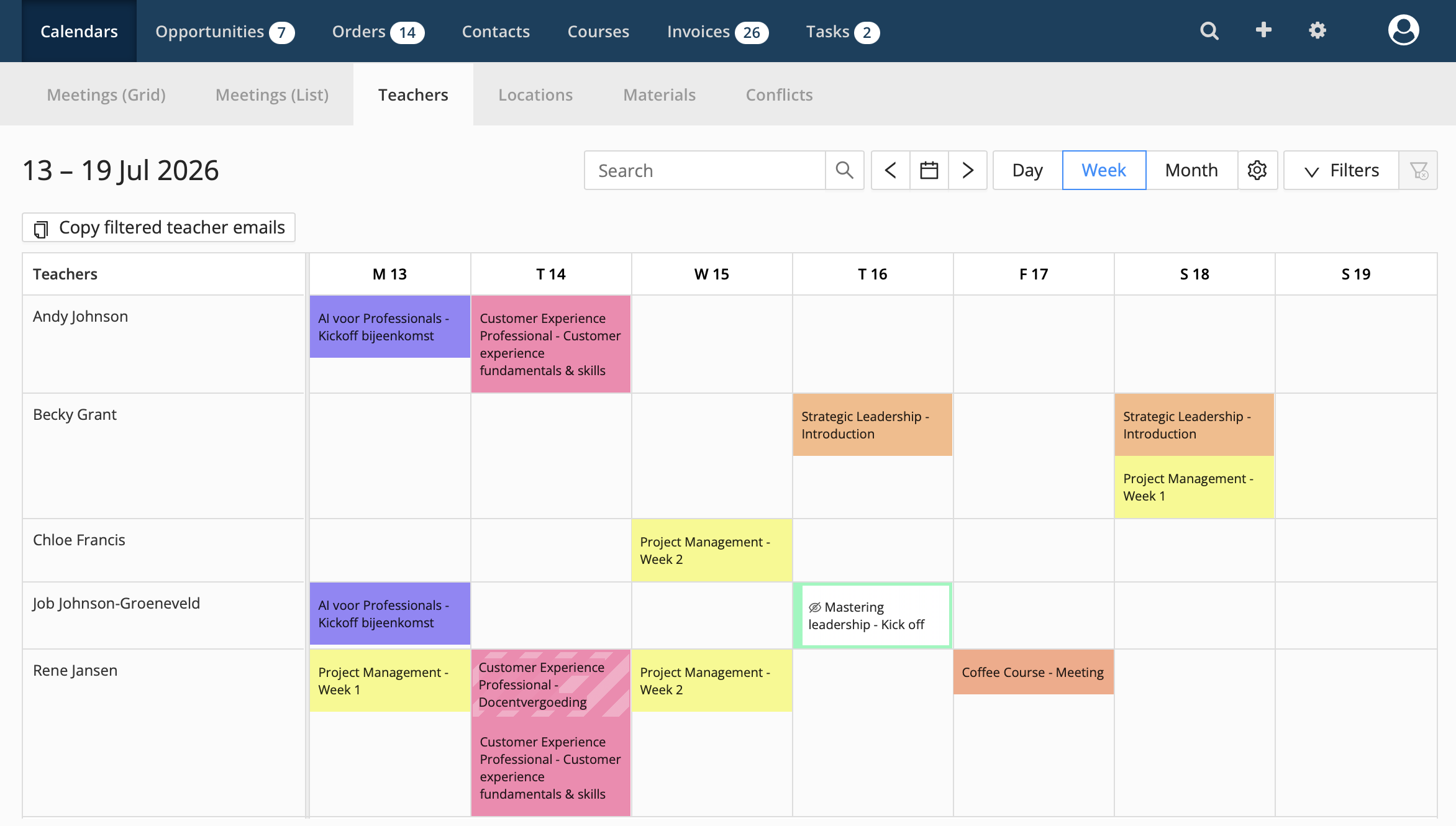Go to previous week arrow
Screen dimensions: 1456x826
(x=891, y=170)
